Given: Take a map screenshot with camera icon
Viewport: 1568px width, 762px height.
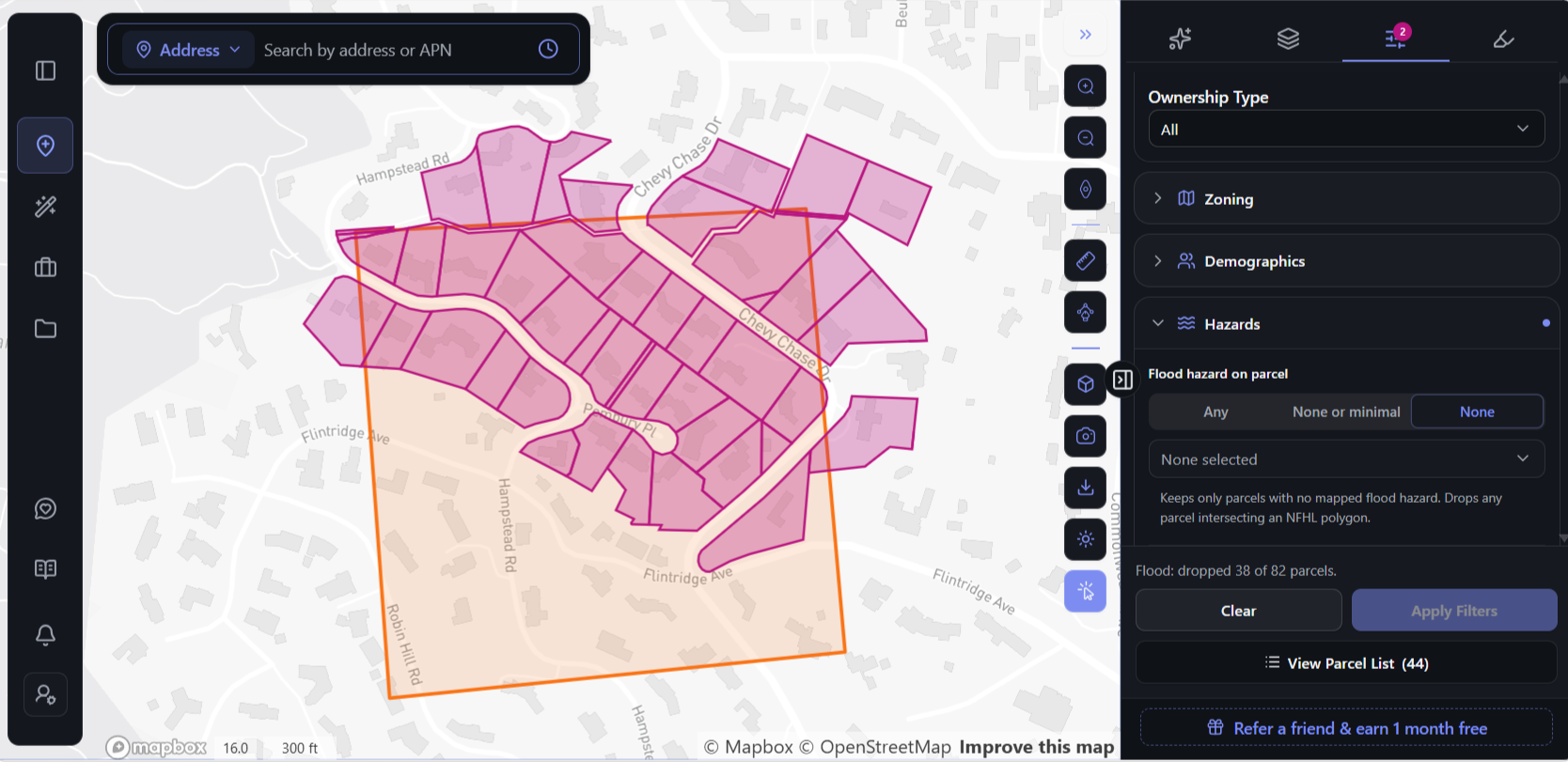Looking at the screenshot, I should (x=1085, y=436).
